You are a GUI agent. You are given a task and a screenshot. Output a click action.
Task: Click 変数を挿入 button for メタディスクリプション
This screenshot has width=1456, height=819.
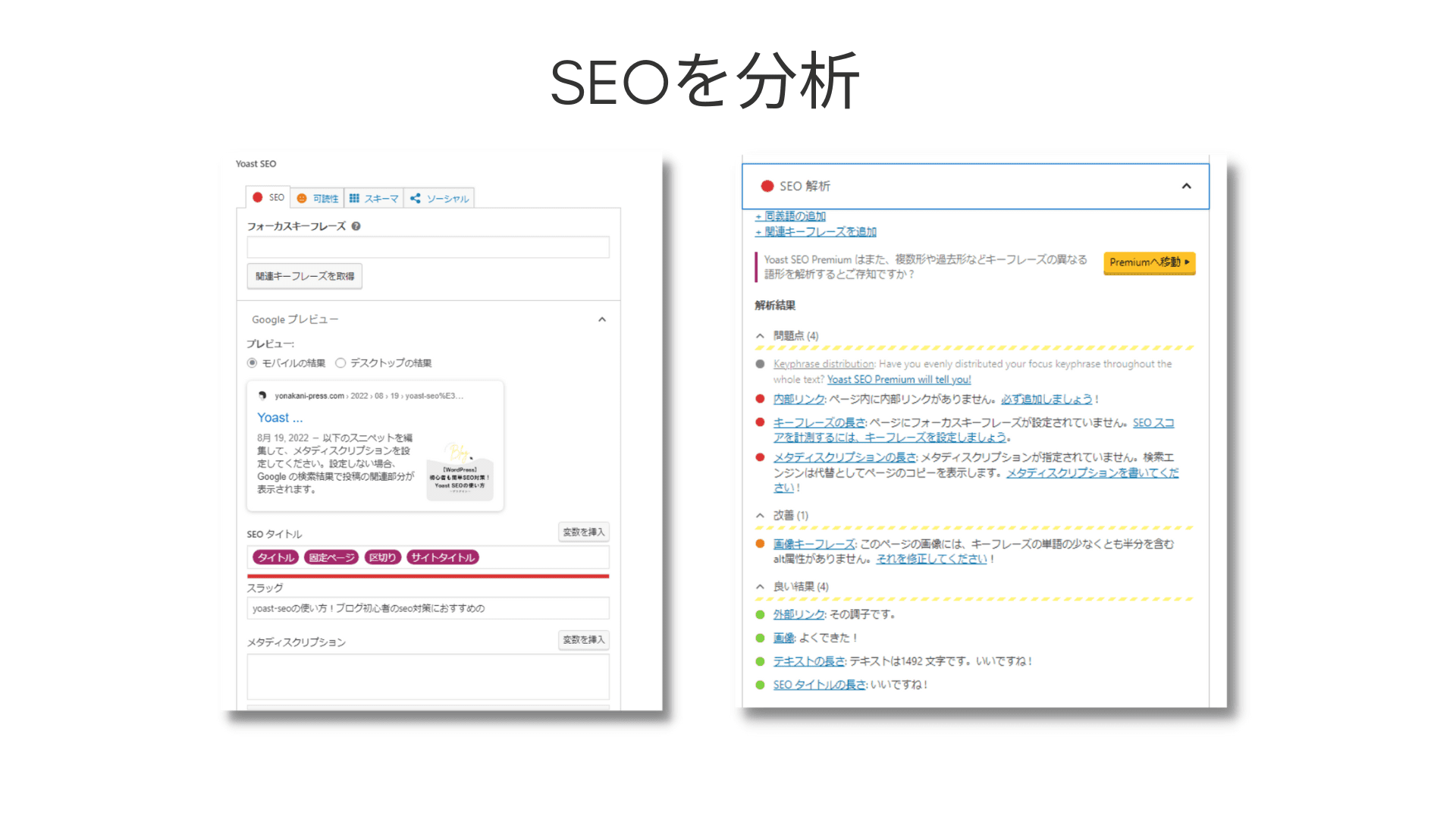[x=583, y=639]
